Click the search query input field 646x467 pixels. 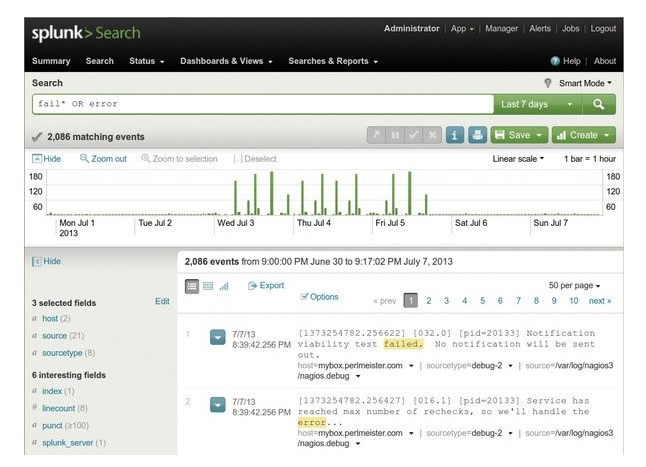pos(260,104)
